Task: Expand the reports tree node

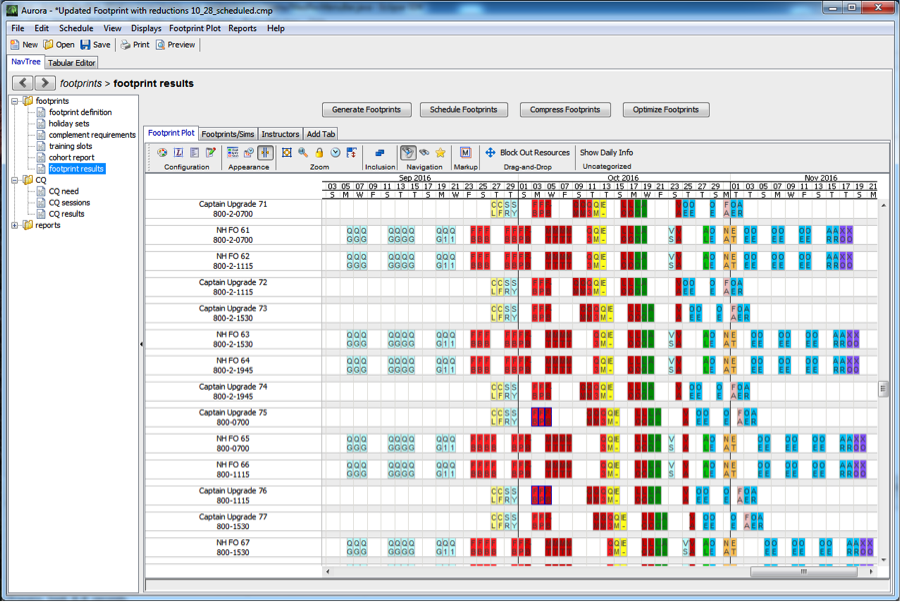Action: [15, 225]
